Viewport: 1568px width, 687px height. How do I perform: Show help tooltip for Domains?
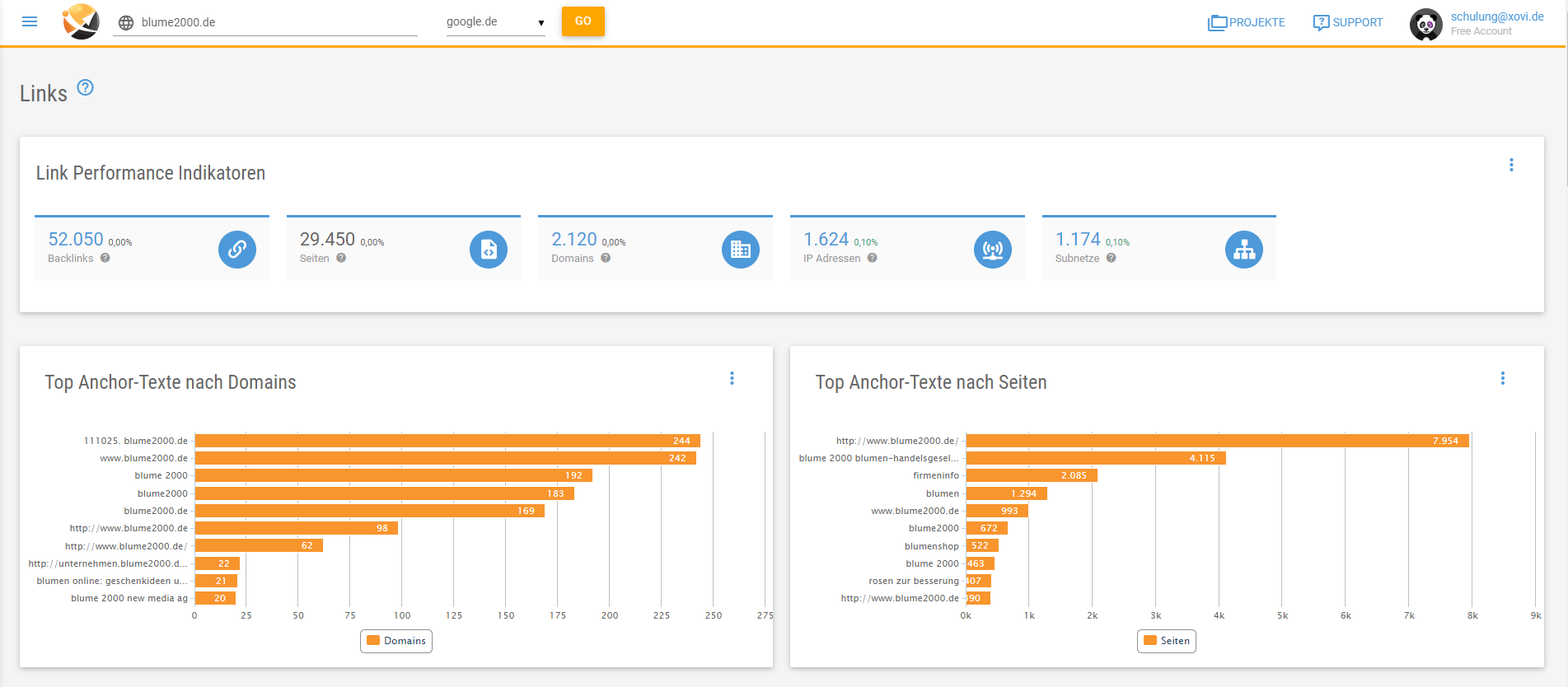point(606,258)
